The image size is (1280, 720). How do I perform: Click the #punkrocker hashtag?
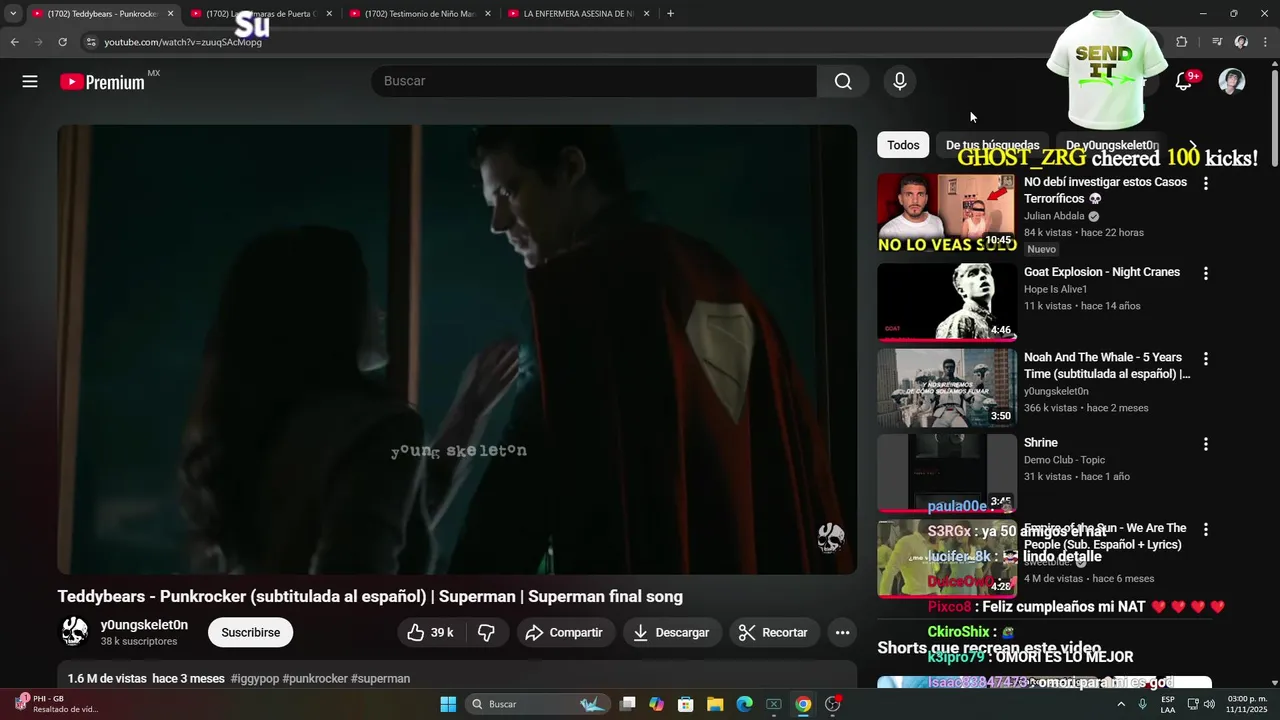pos(315,679)
